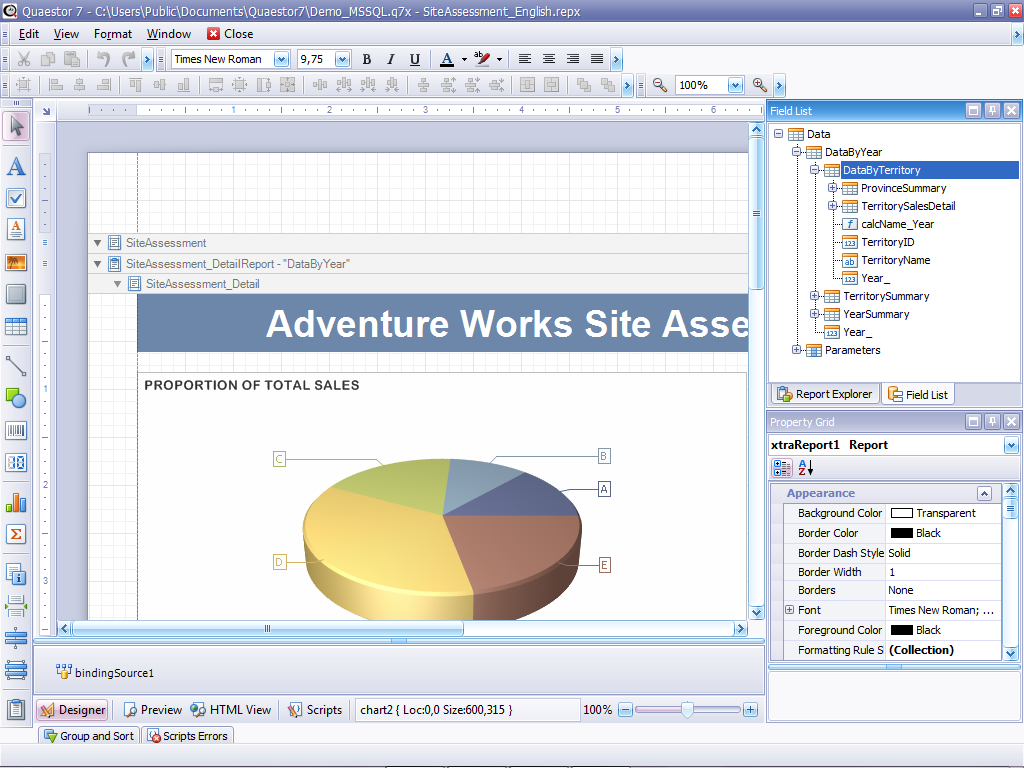Image resolution: width=1024 pixels, height=768 pixels.
Task: Open the Scripts Errors panel
Action: [188, 736]
